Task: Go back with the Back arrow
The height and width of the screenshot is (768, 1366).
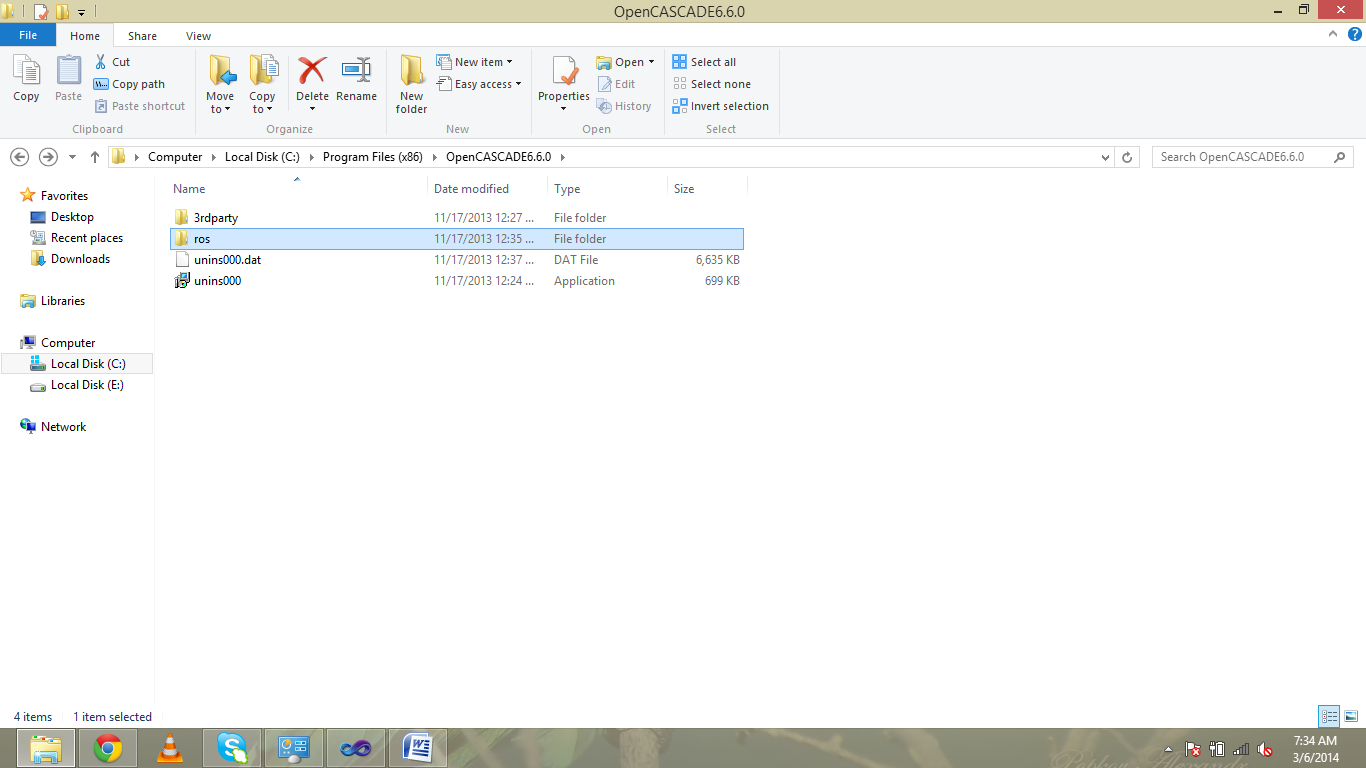Action: click(19, 157)
